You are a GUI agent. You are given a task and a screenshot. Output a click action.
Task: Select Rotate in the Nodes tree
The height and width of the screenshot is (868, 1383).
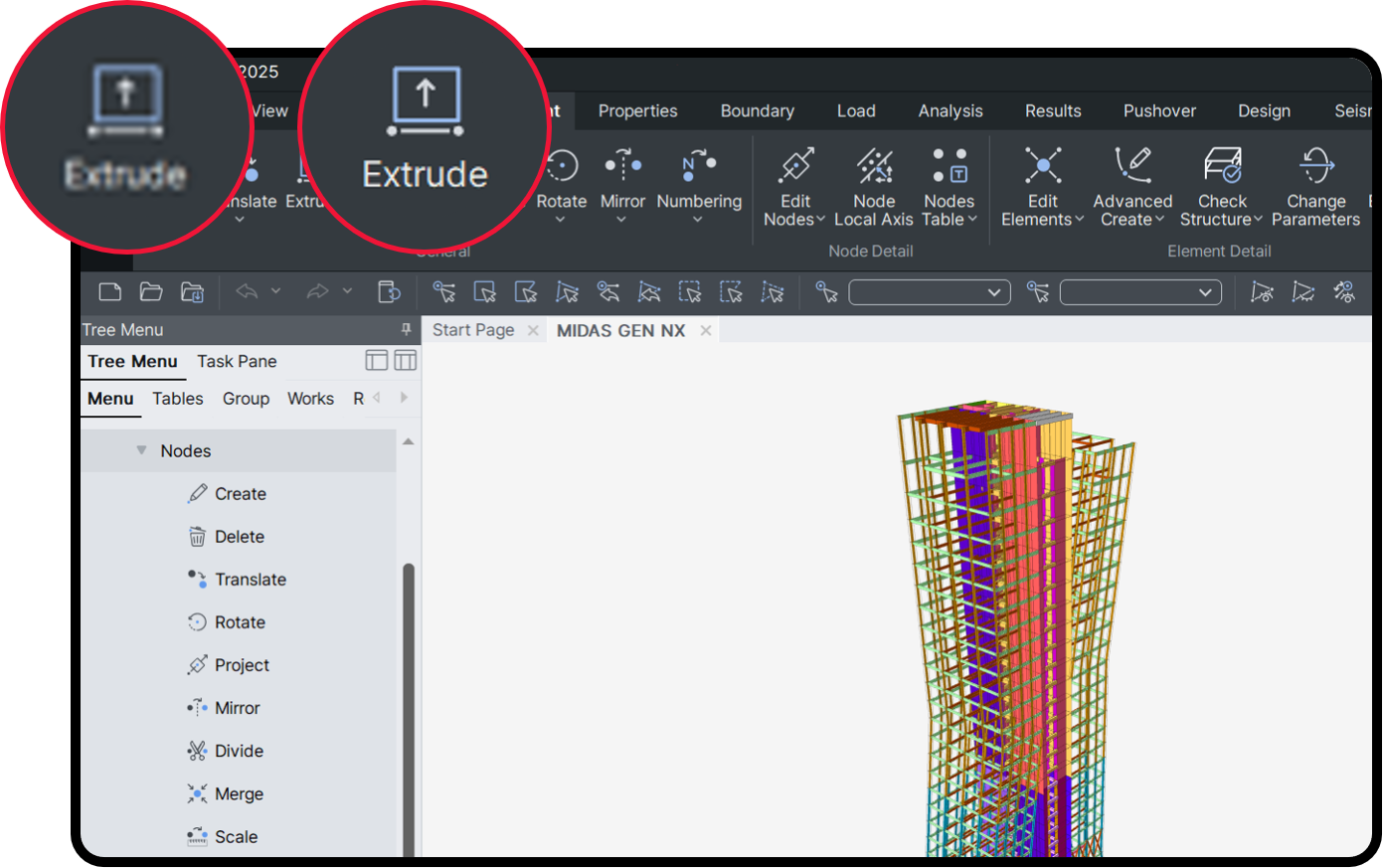pyautogui.click(x=239, y=622)
